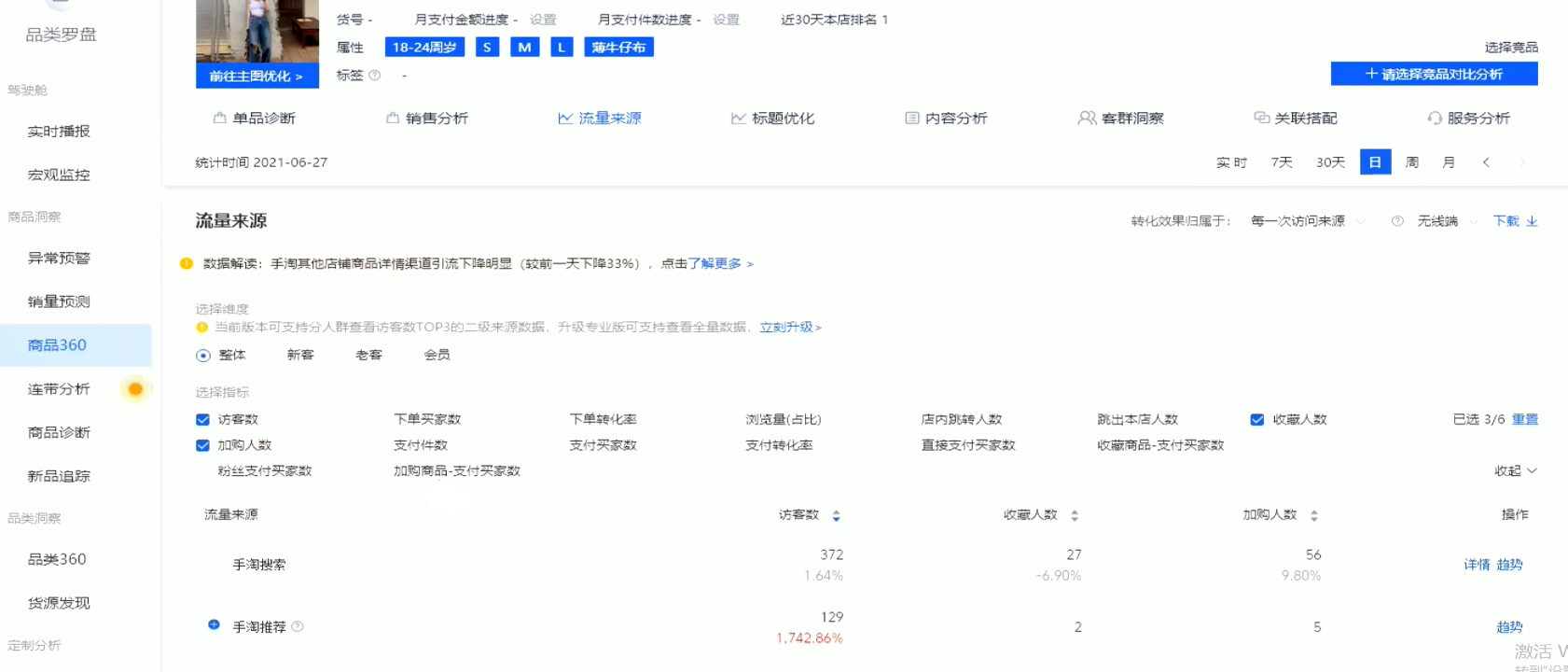Screen dimensions: 1568x672
Task: Switch to the 服务分析 tab
Action: tap(1469, 119)
